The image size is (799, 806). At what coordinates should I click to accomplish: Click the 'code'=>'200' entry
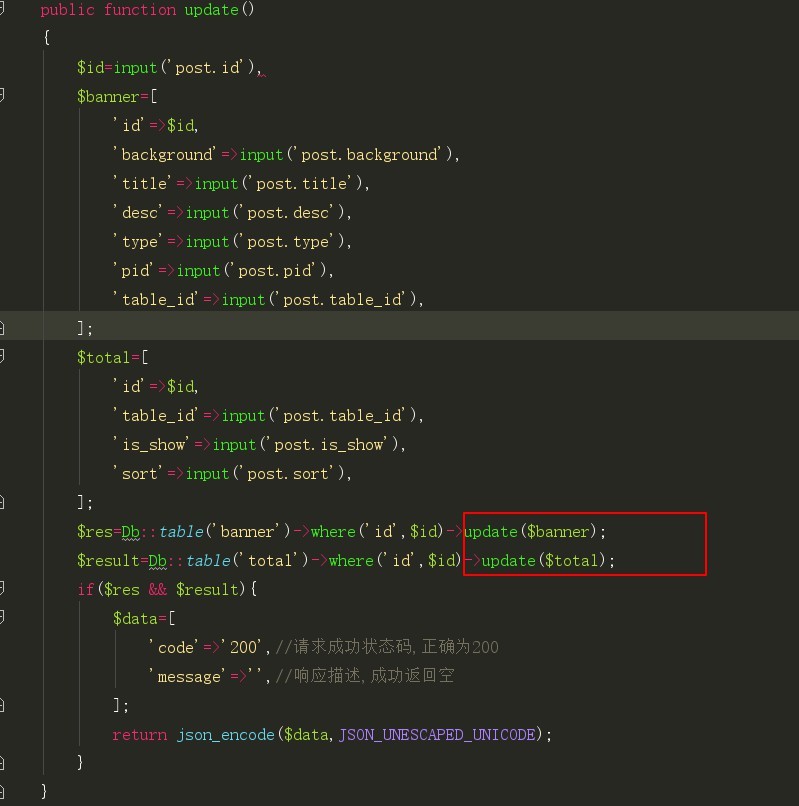tap(205, 647)
